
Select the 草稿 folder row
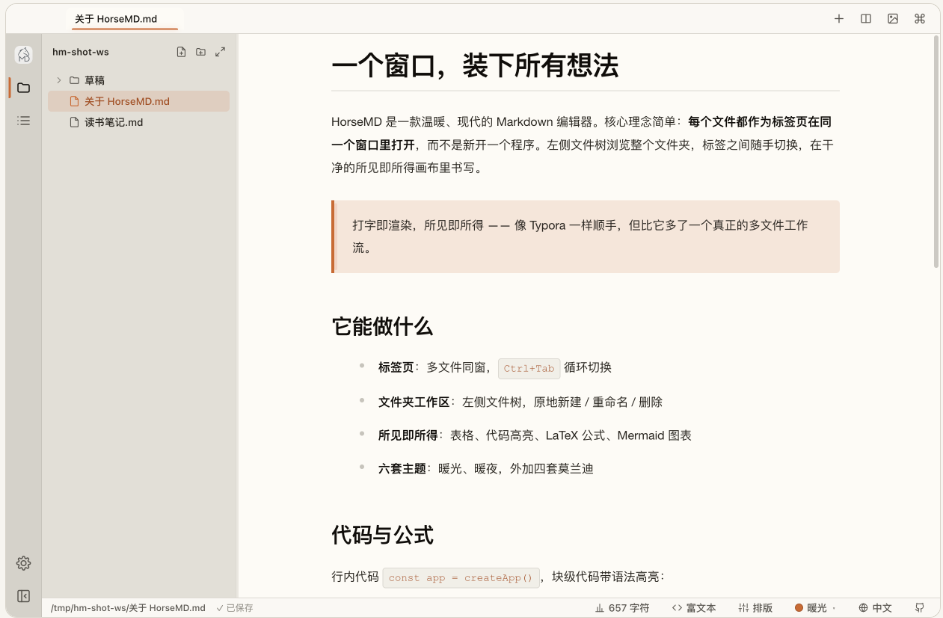pyautogui.click(x=139, y=80)
